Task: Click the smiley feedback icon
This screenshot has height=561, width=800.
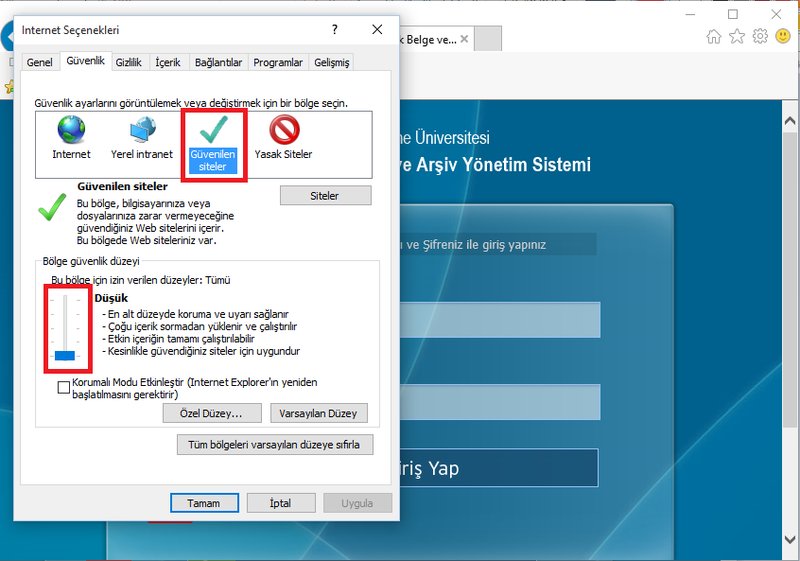Action: pos(782,37)
